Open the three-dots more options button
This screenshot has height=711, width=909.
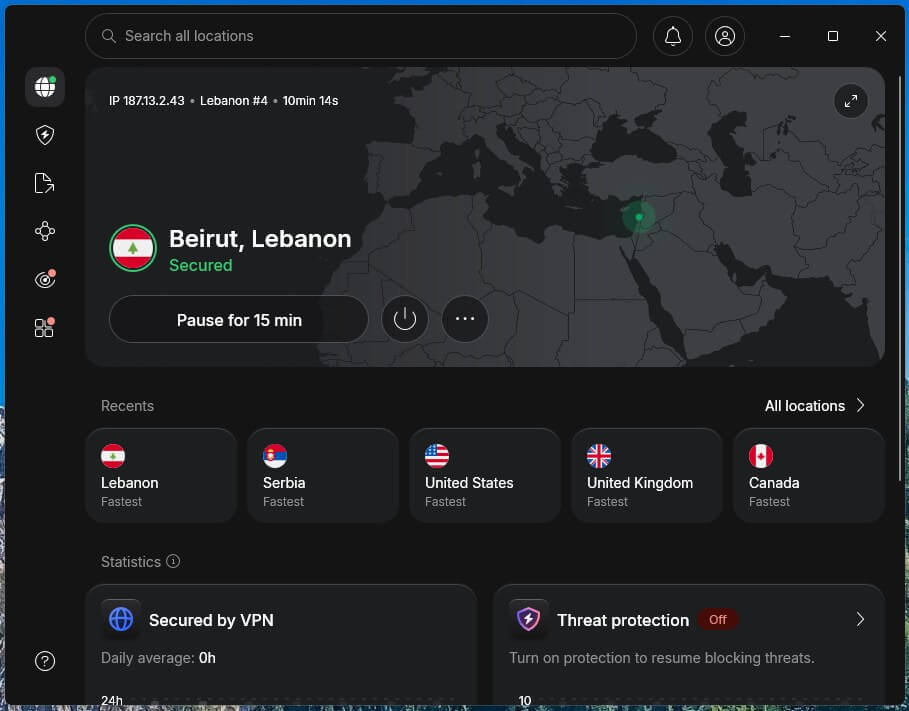(465, 319)
